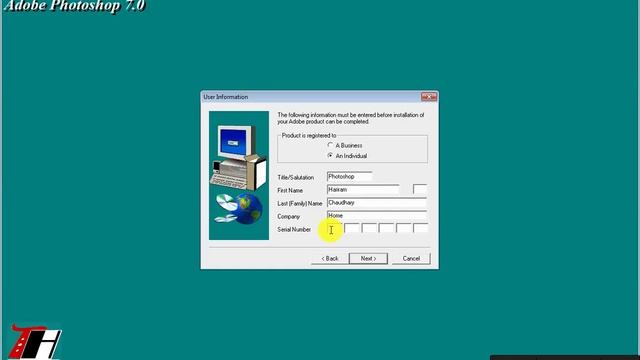Click the sixth Serial Number box
Viewport: 640px width, 360px height.
tap(420, 229)
